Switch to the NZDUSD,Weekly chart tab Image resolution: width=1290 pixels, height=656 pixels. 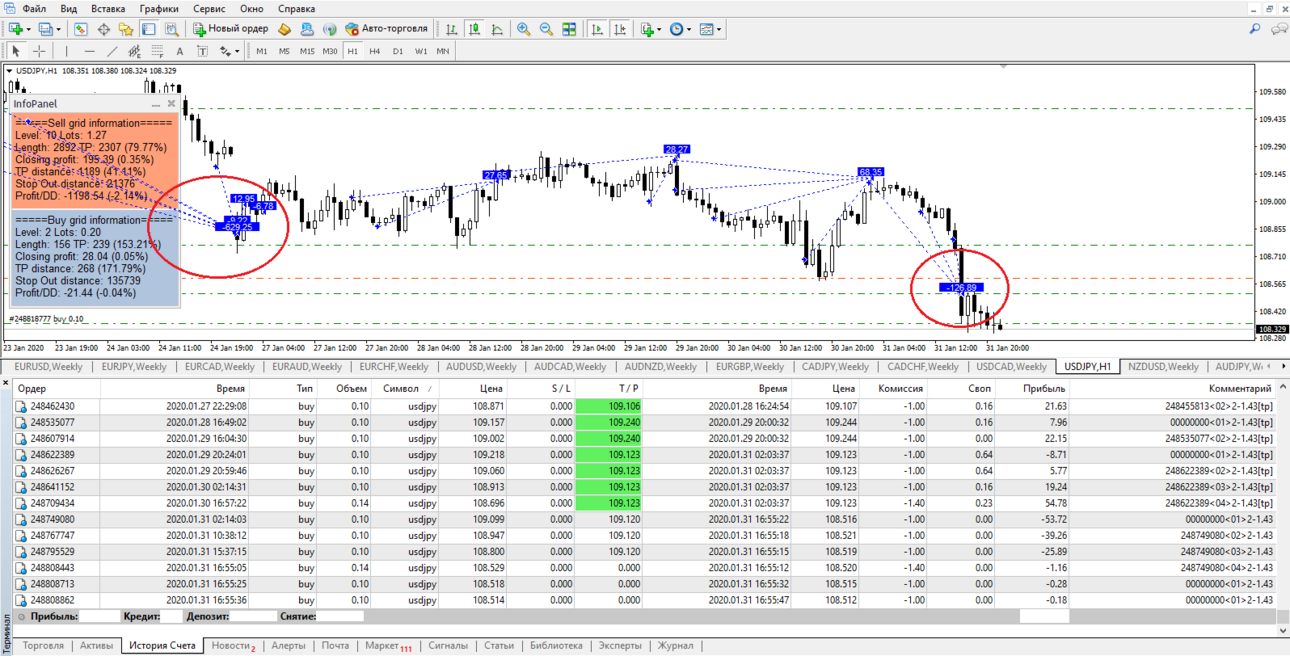click(1163, 367)
